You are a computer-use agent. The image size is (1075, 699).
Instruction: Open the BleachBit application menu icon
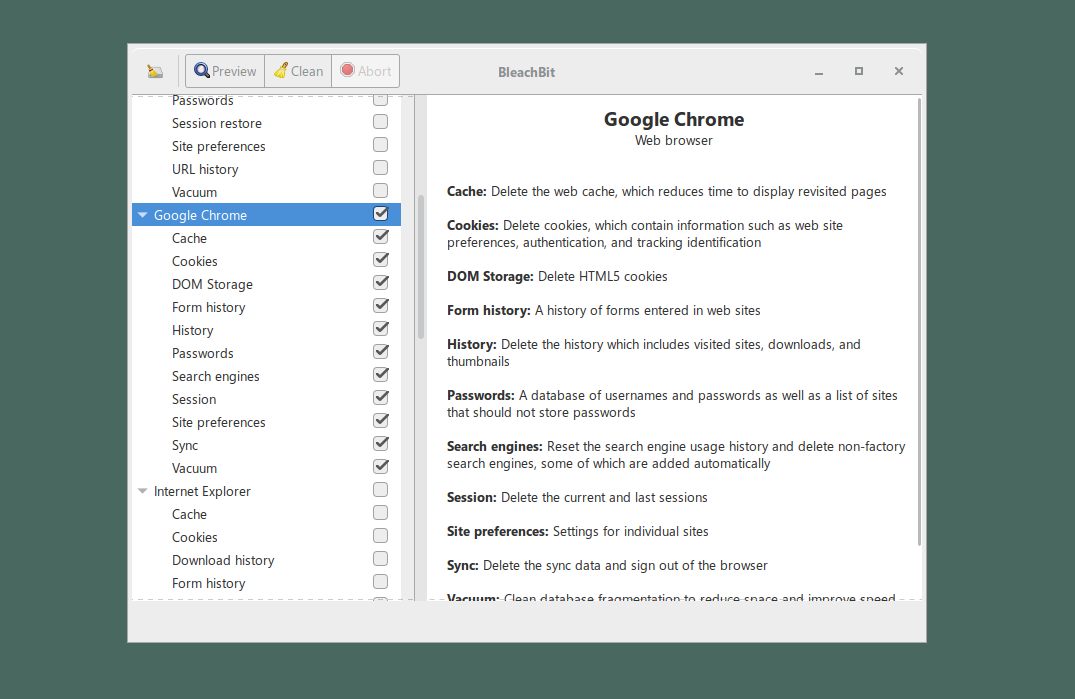pyautogui.click(x=155, y=71)
